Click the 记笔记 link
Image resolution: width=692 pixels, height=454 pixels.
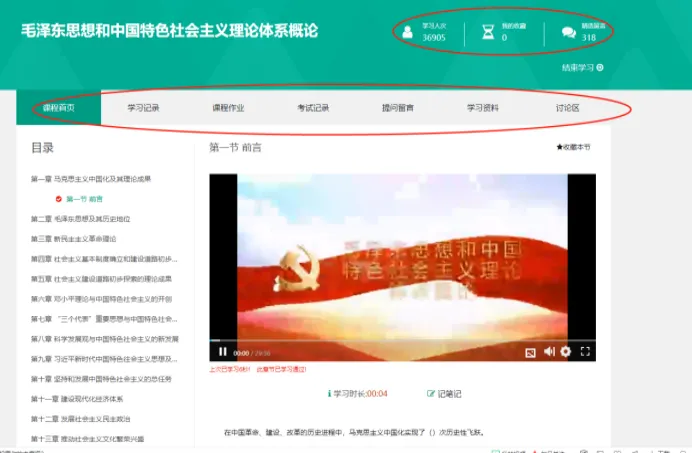coord(449,394)
